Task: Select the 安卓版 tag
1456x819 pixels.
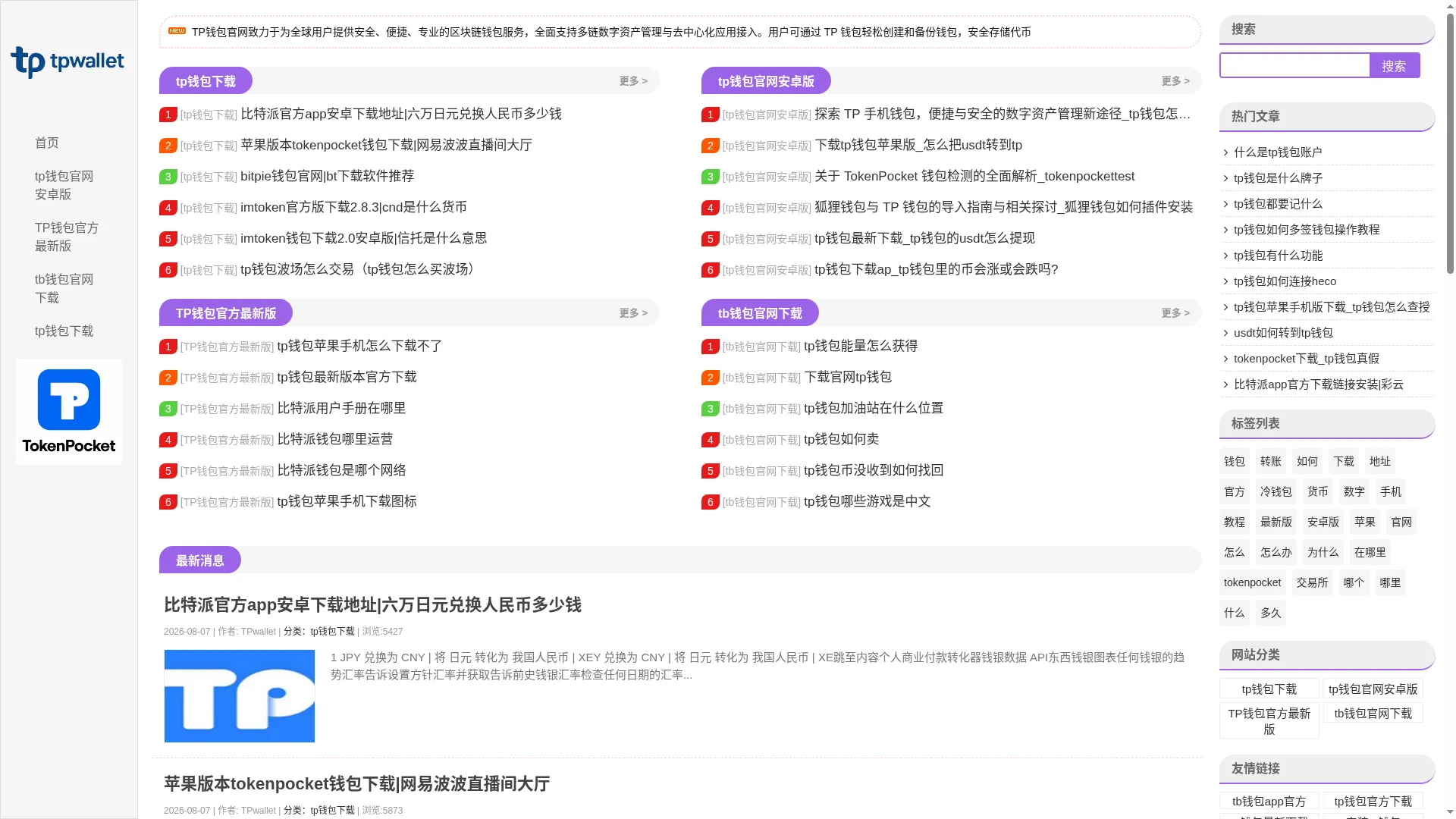Action: [1323, 522]
